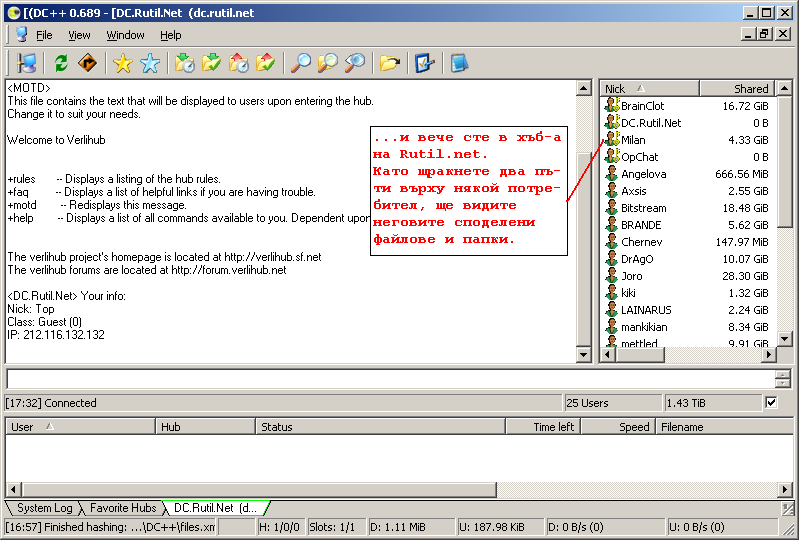Open ADL Search second magnifier icon

[328, 63]
